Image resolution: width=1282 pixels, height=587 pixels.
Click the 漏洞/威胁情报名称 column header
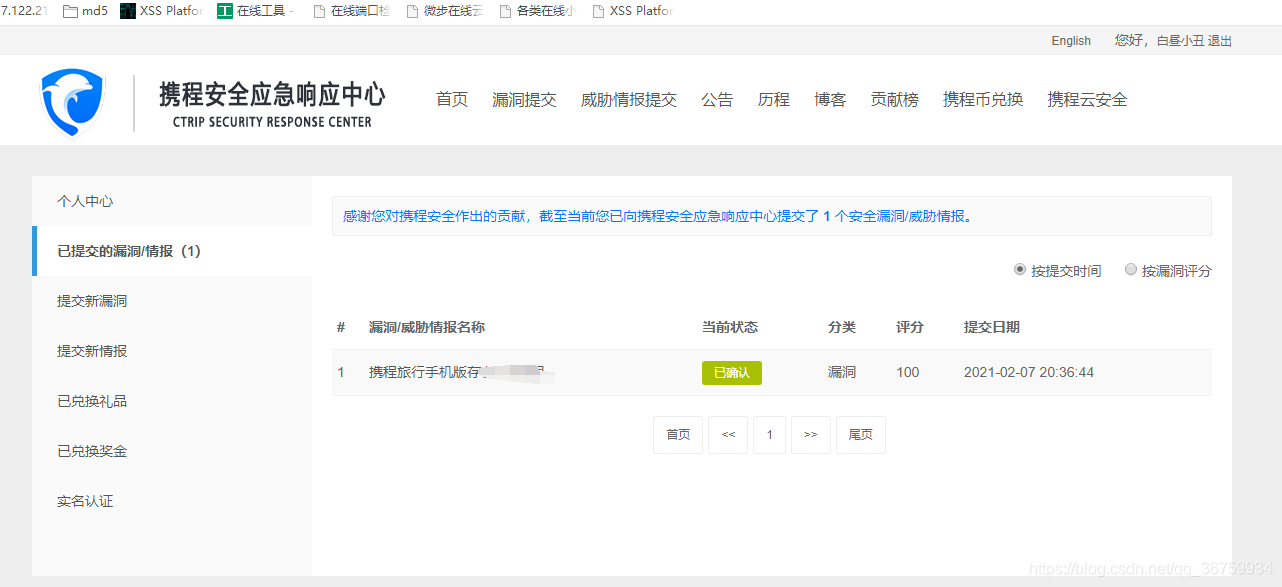(x=427, y=327)
